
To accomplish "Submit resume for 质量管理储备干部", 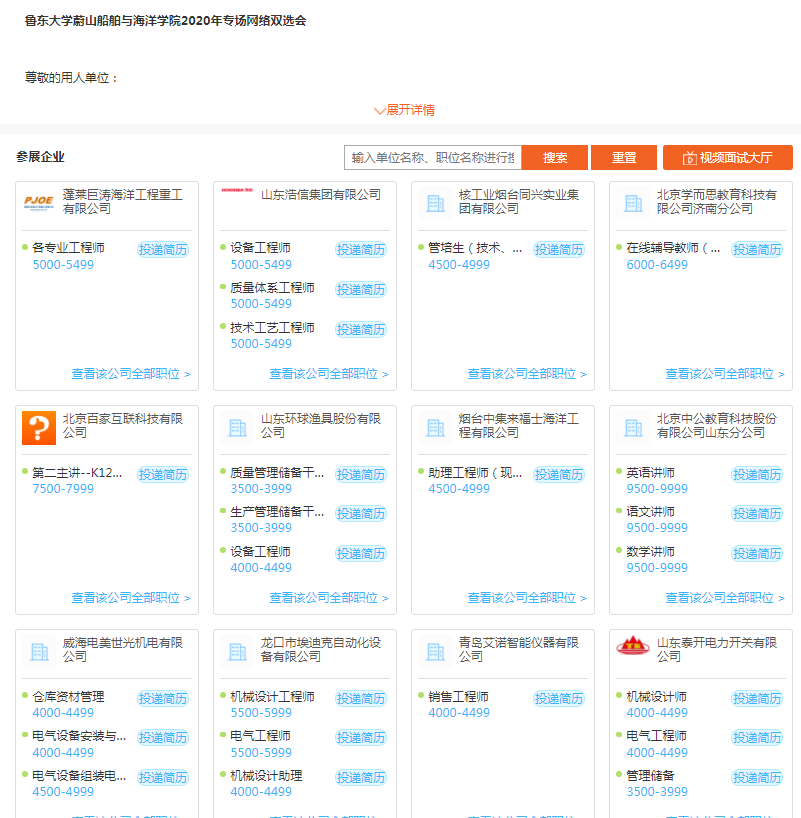I will point(361,475).
